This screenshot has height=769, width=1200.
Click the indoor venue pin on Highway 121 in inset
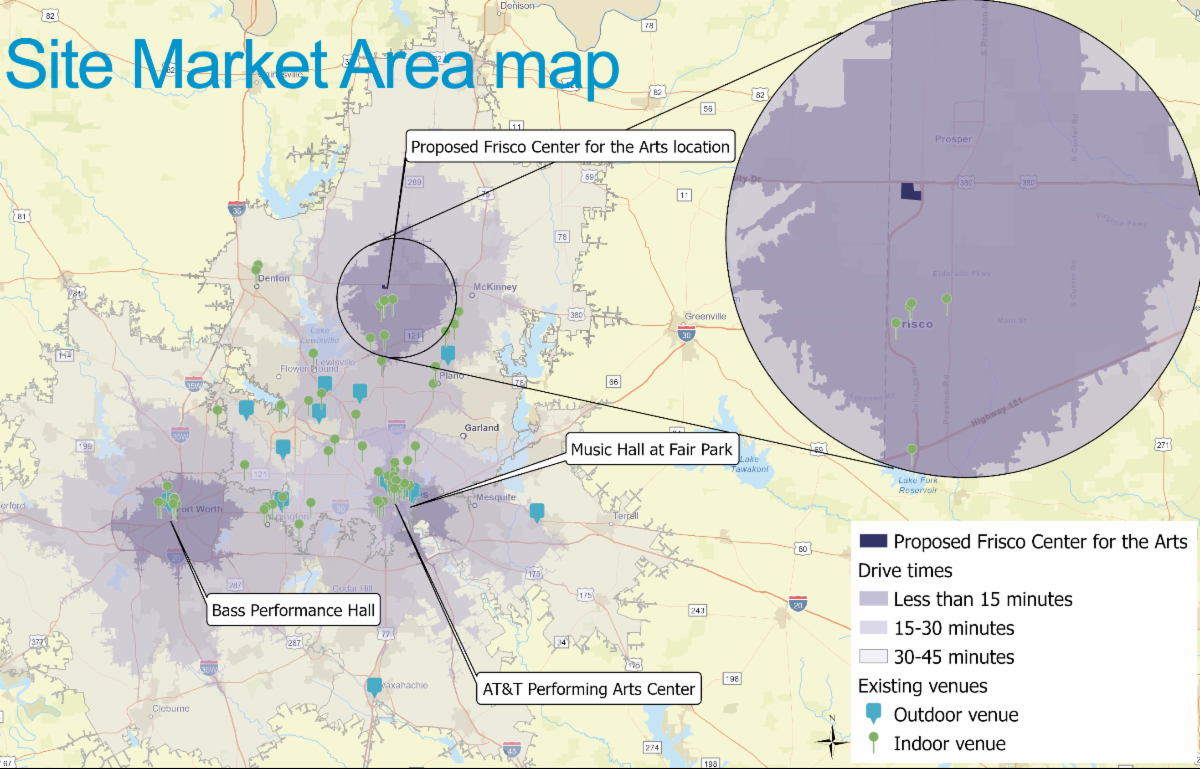(x=911, y=451)
